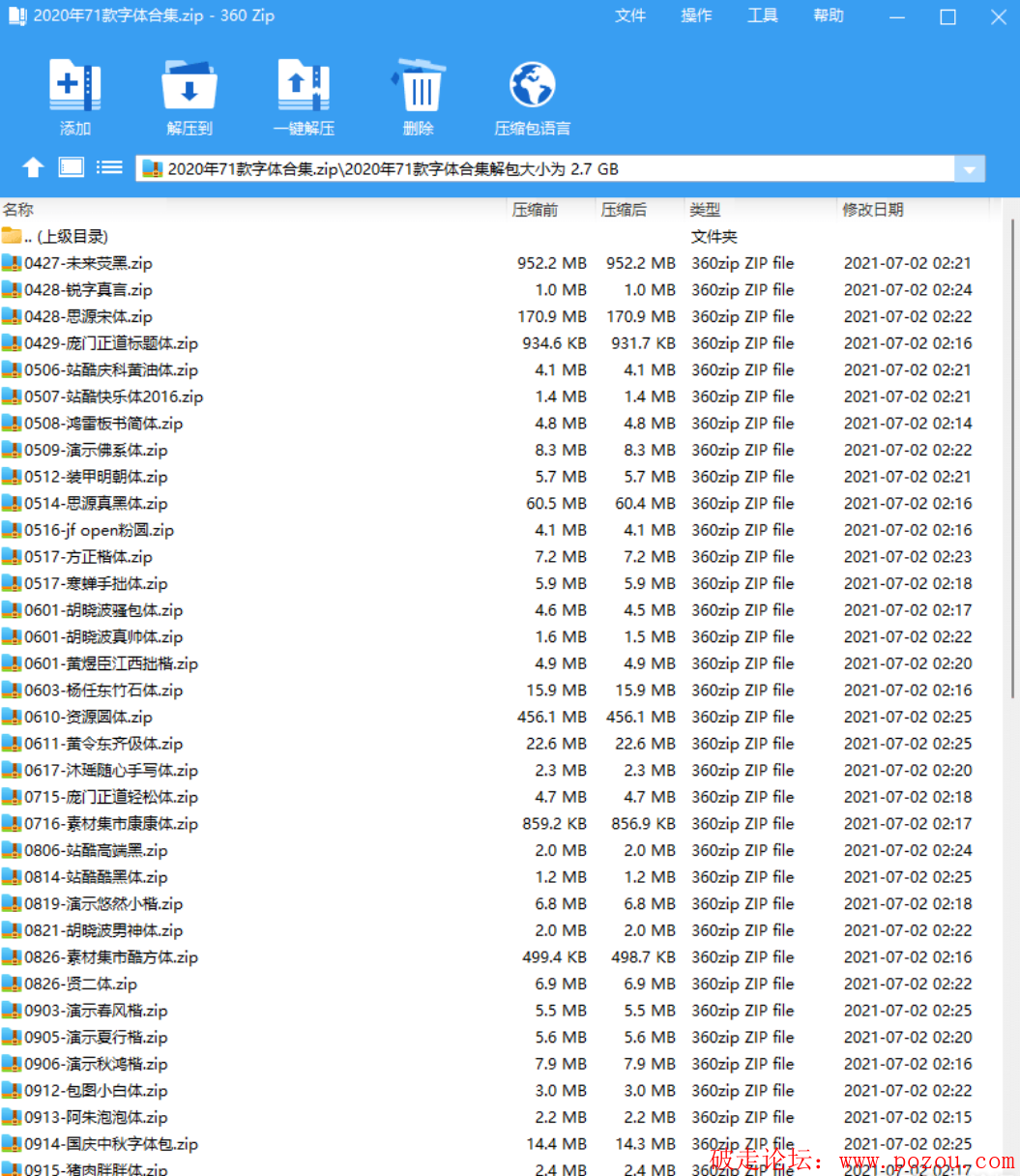The image size is (1020, 1176).
Task: Select the file 0913-阿朱泡泡体.zip
Action: click(96, 1117)
